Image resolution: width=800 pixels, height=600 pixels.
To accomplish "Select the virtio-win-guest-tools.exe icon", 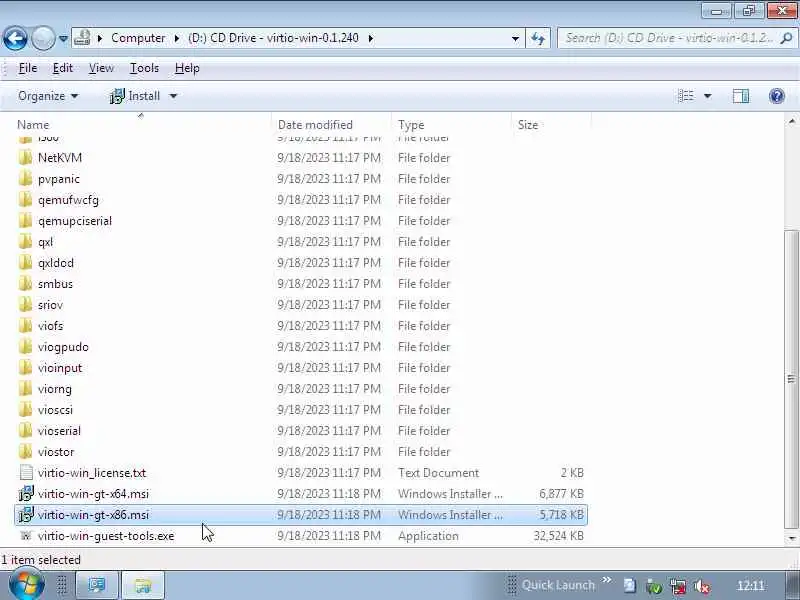I will click(26, 536).
